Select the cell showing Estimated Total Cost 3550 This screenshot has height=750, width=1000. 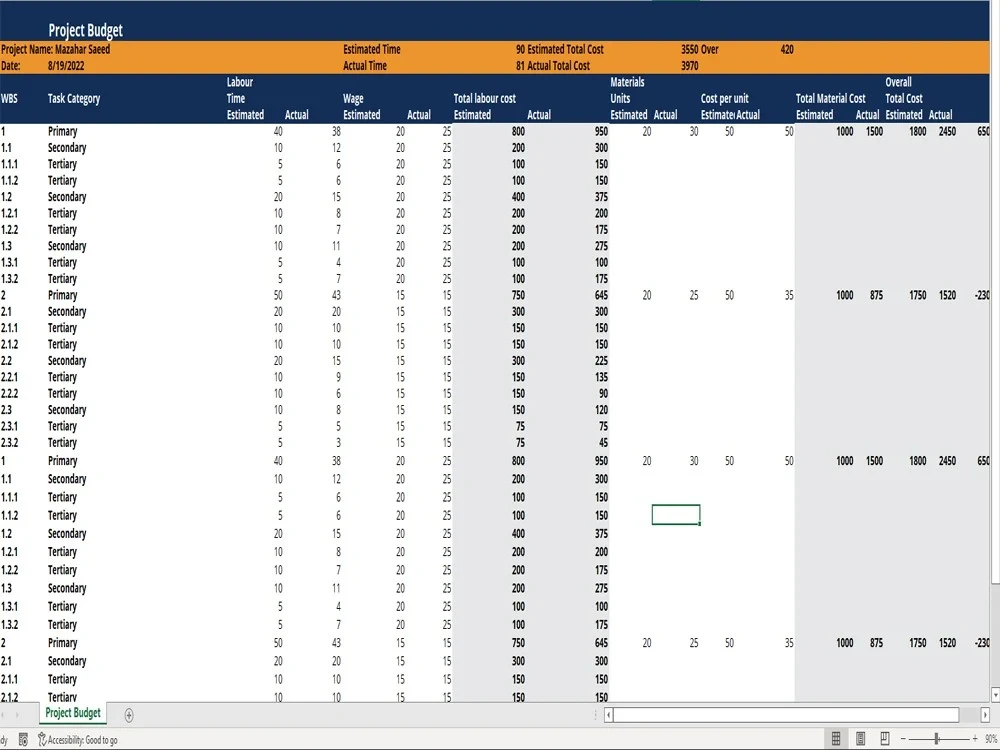[x=690, y=49]
